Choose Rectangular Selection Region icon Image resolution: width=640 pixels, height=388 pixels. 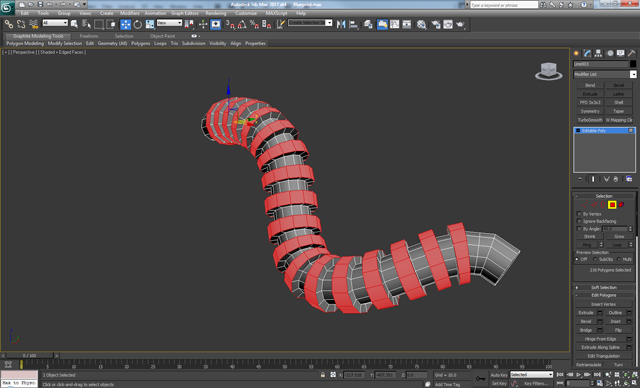(98, 24)
